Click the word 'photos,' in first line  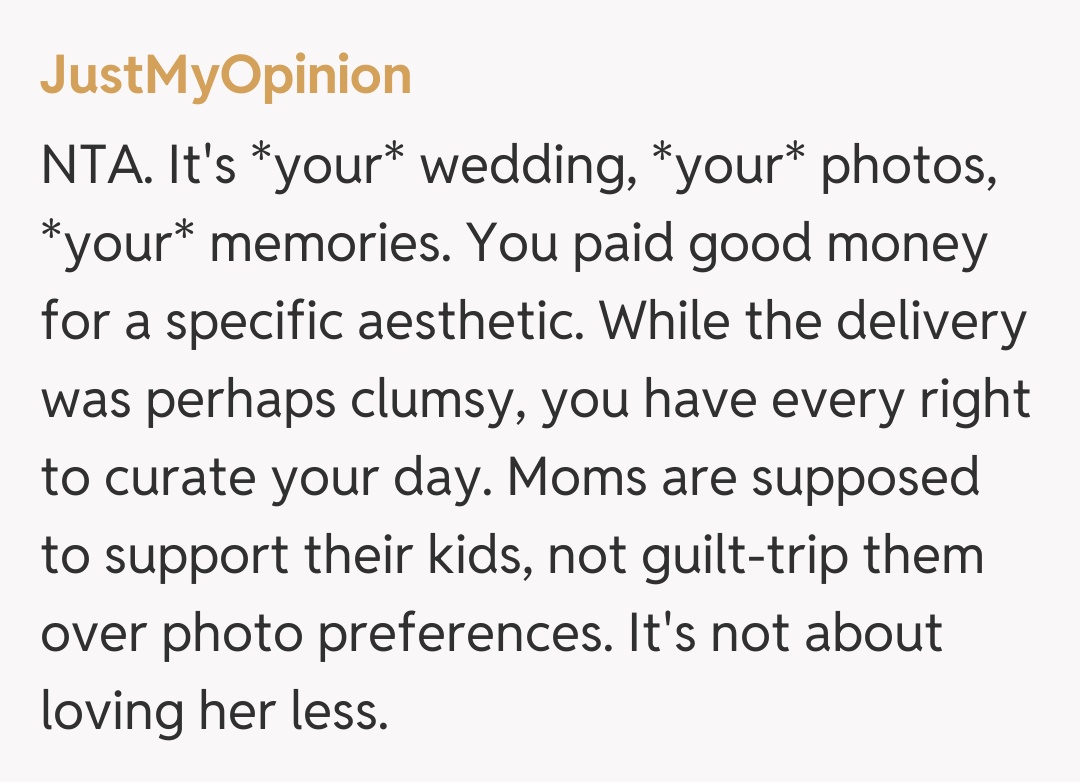[x=908, y=166]
